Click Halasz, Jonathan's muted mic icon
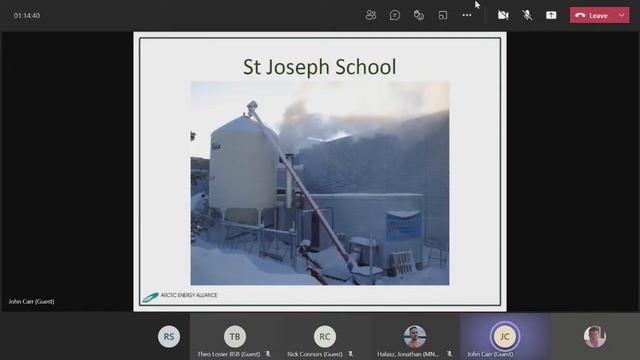Viewport: 640px width, 360px height. (449, 354)
